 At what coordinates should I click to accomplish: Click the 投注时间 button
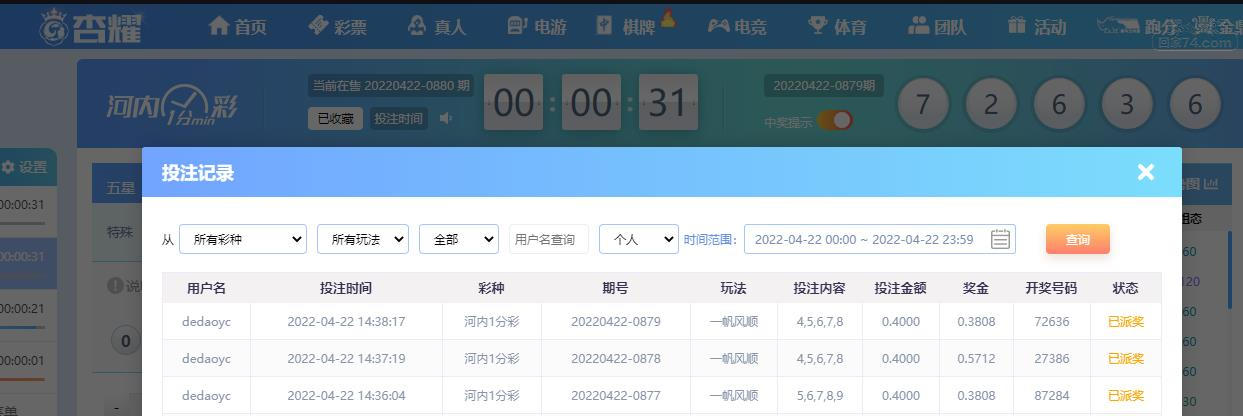[398, 118]
